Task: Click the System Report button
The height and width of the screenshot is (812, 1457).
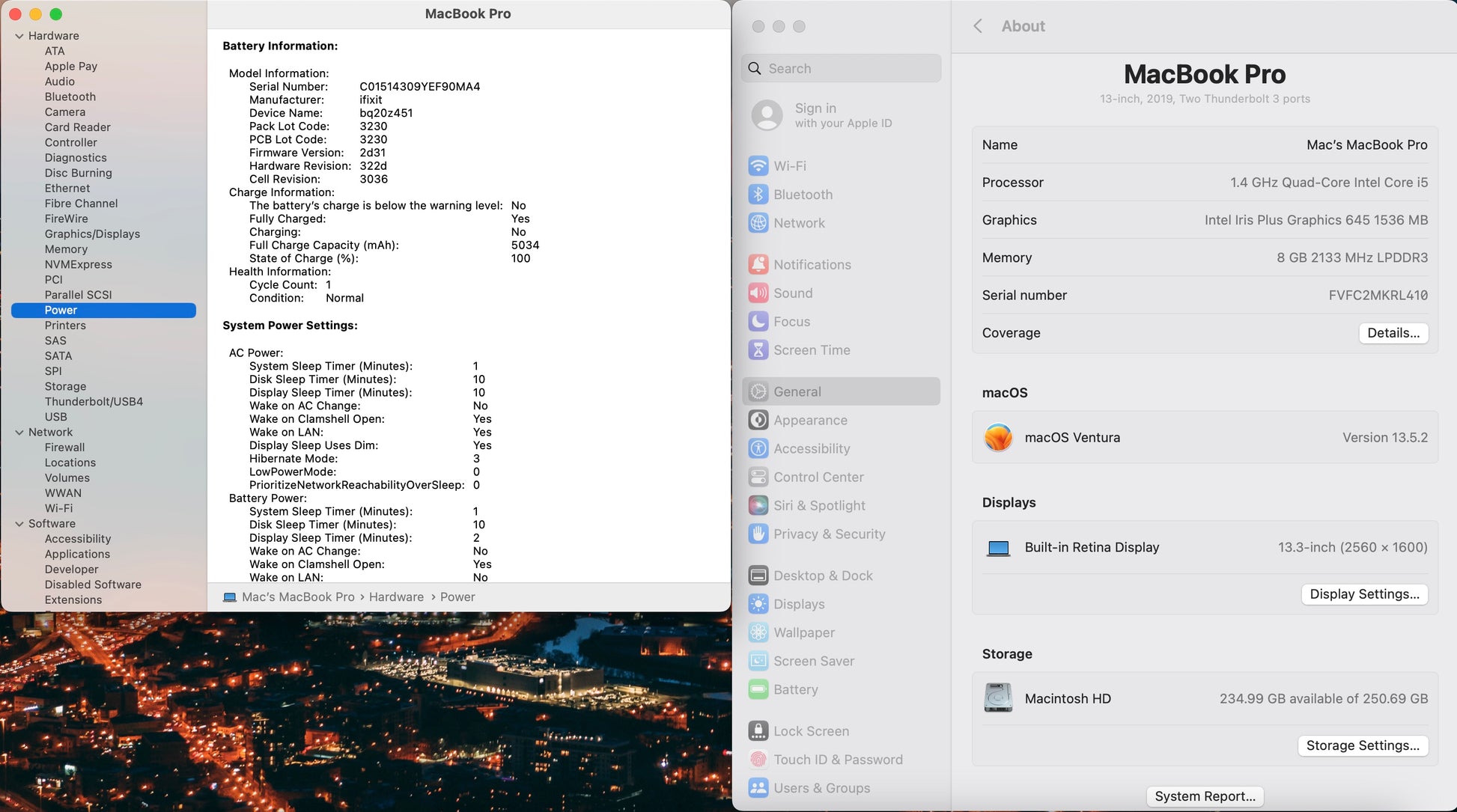Action: (1204, 796)
